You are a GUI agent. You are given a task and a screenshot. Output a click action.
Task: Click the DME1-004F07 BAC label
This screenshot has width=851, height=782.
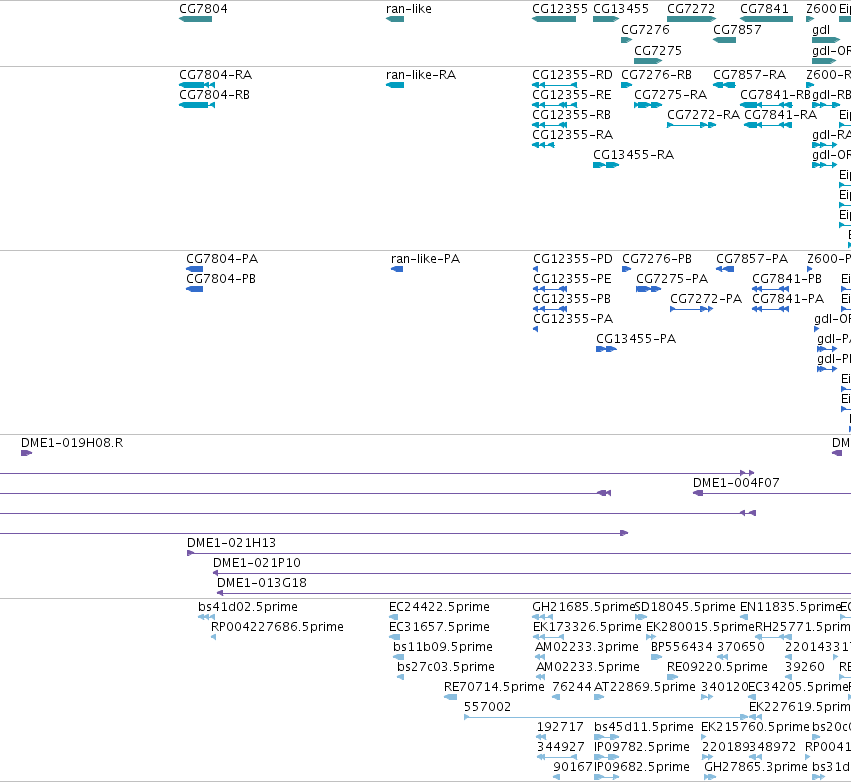click(x=736, y=482)
